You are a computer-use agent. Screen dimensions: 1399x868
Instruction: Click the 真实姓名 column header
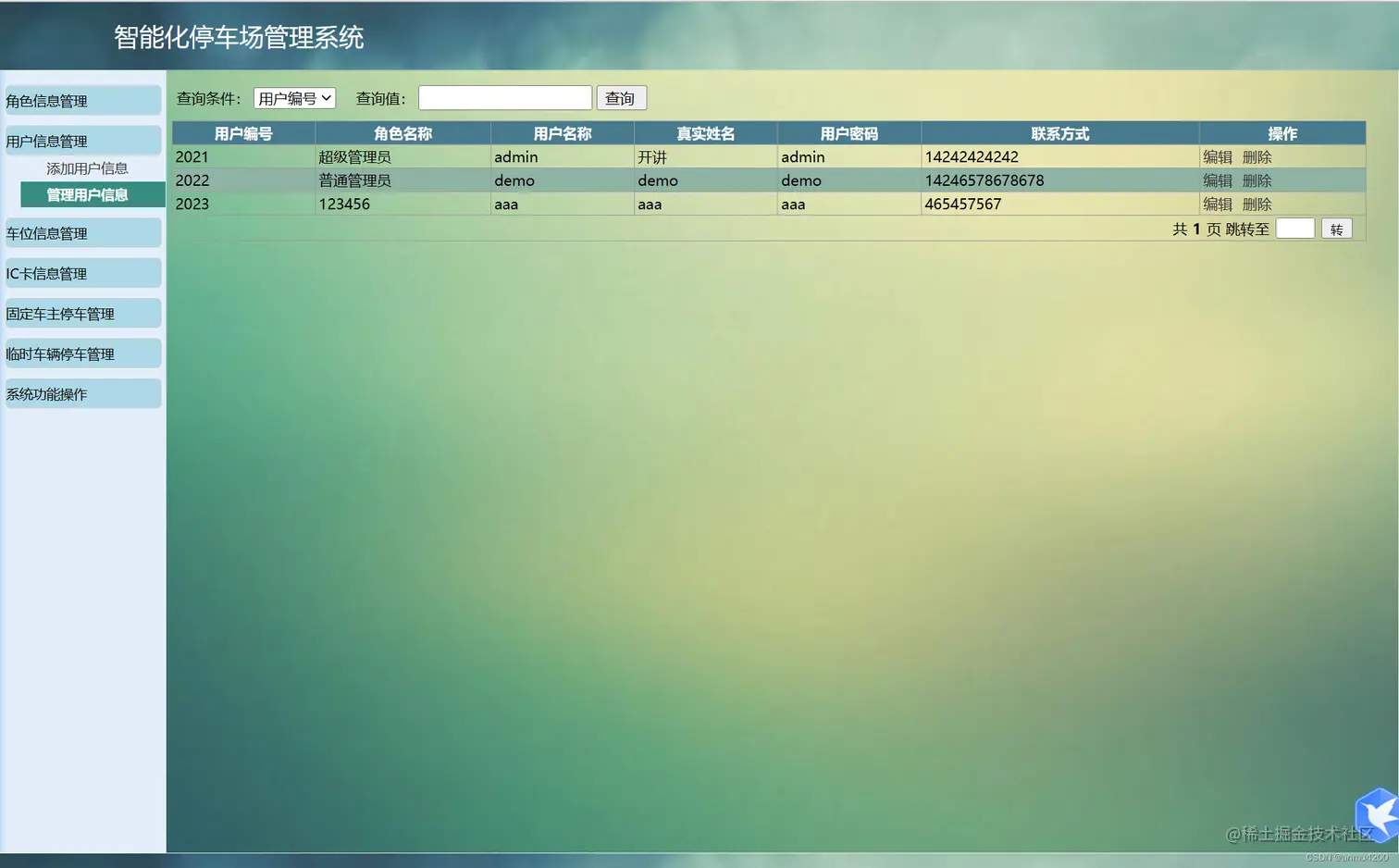(x=706, y=133)
